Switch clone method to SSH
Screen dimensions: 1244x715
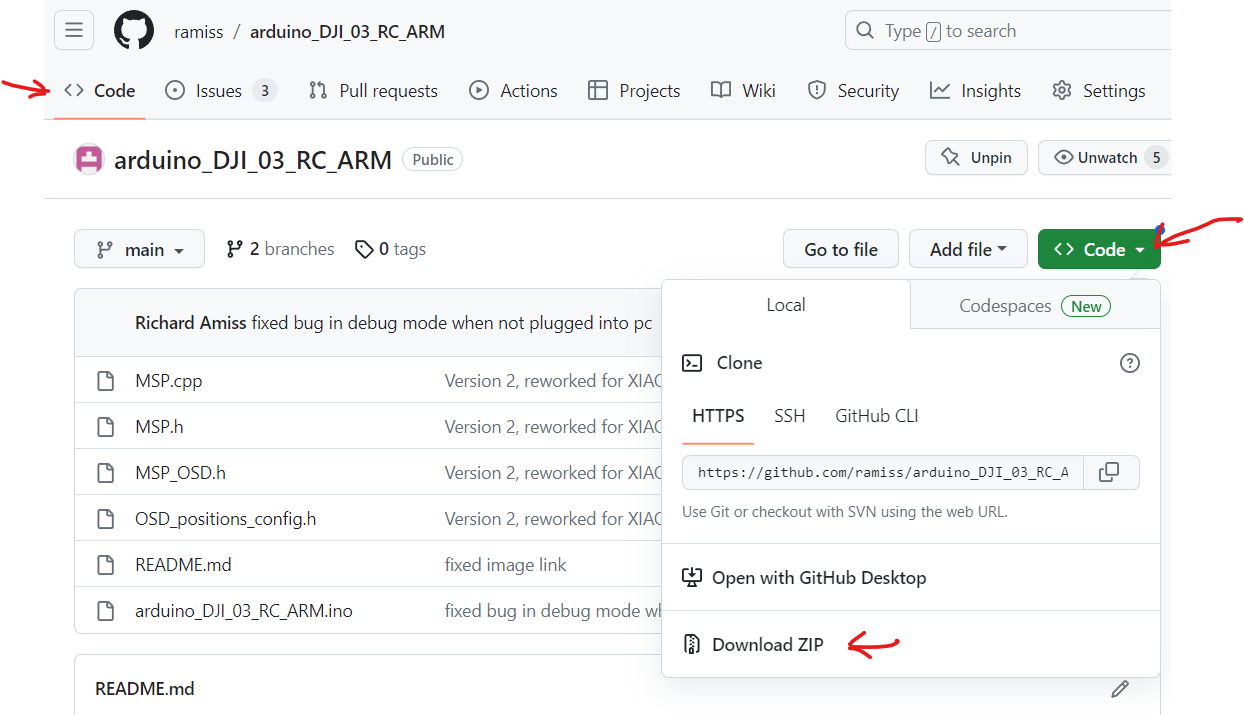coord(790,416)
